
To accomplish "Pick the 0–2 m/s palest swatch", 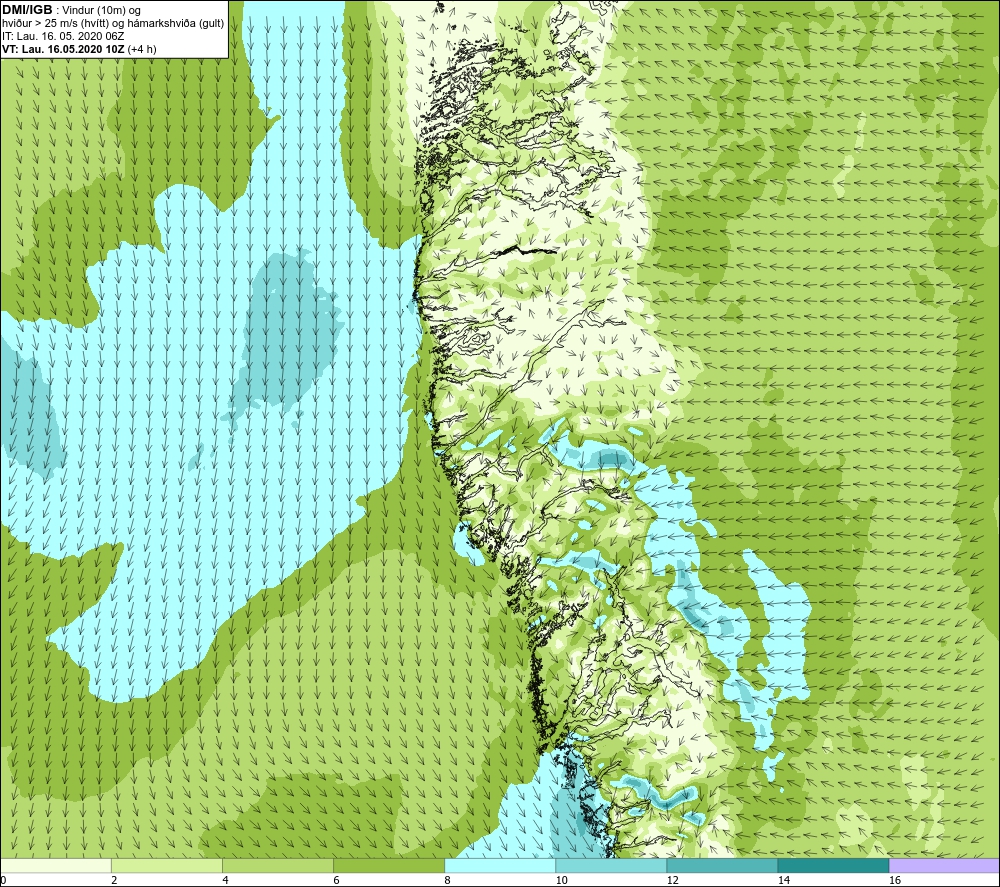I will 55,865.
